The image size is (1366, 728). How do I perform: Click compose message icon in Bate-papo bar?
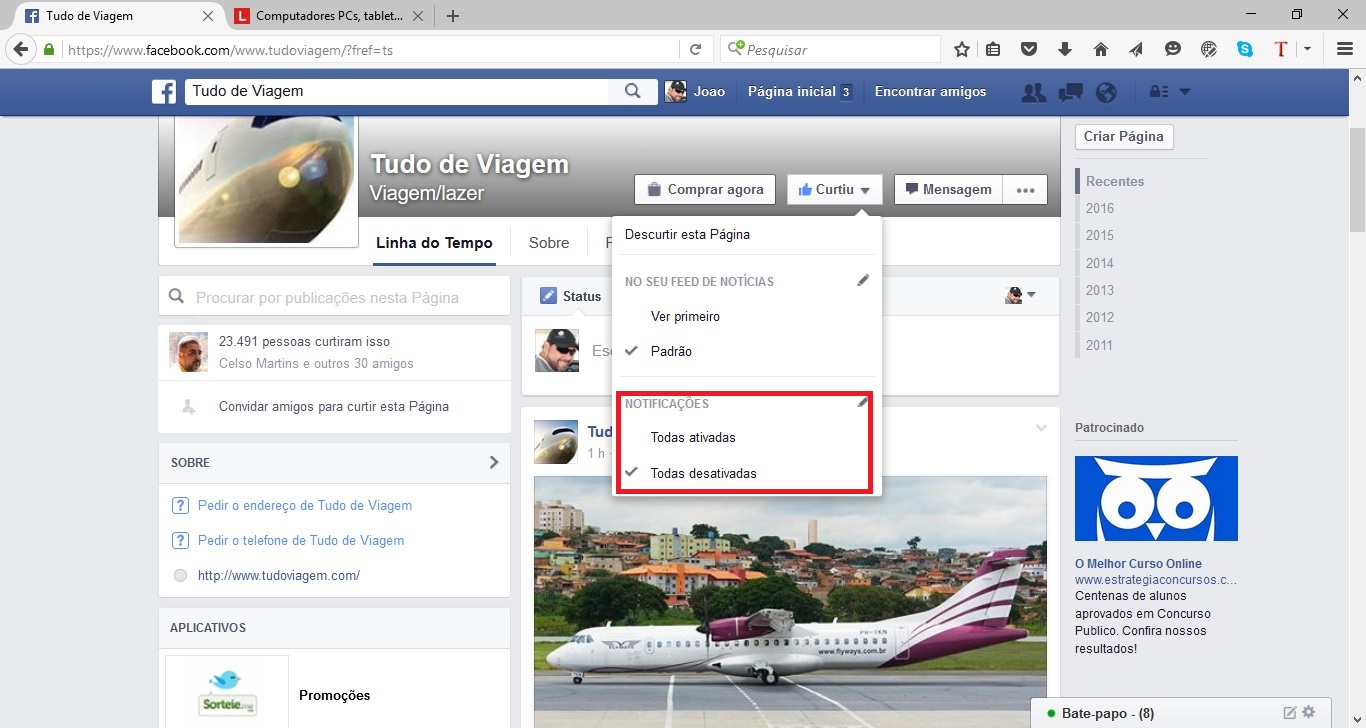coord(1290,713)
